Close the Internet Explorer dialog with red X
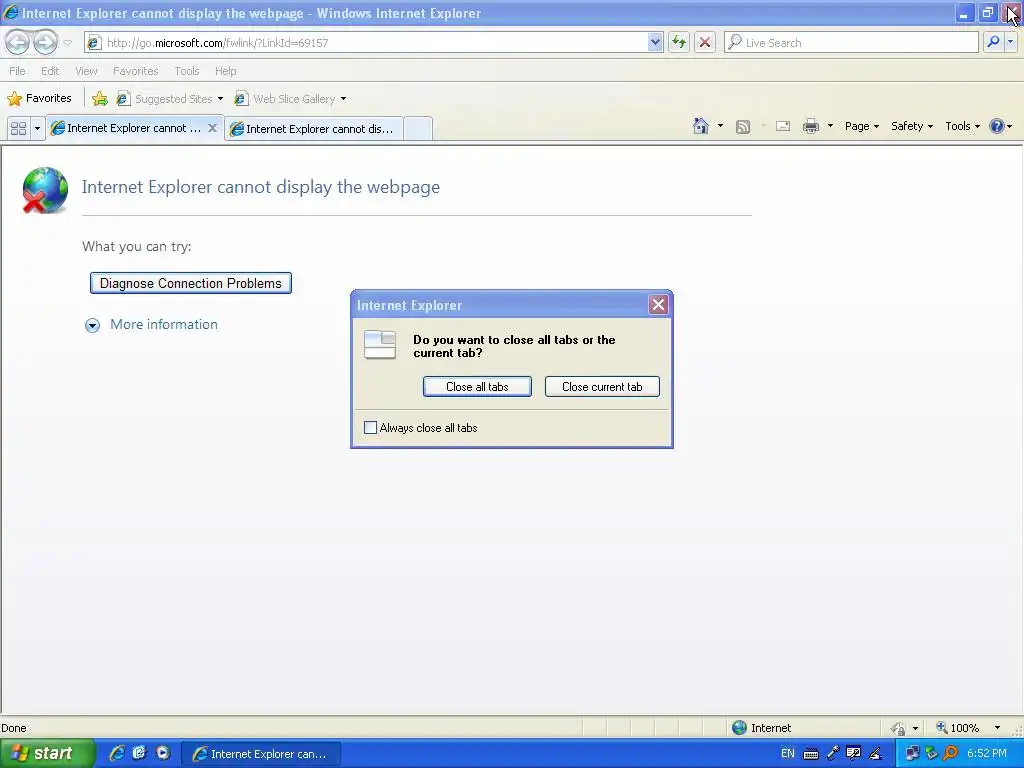The height and width of the screenshot is (768, 1024). pyautogui.click(x=658, y=304)
